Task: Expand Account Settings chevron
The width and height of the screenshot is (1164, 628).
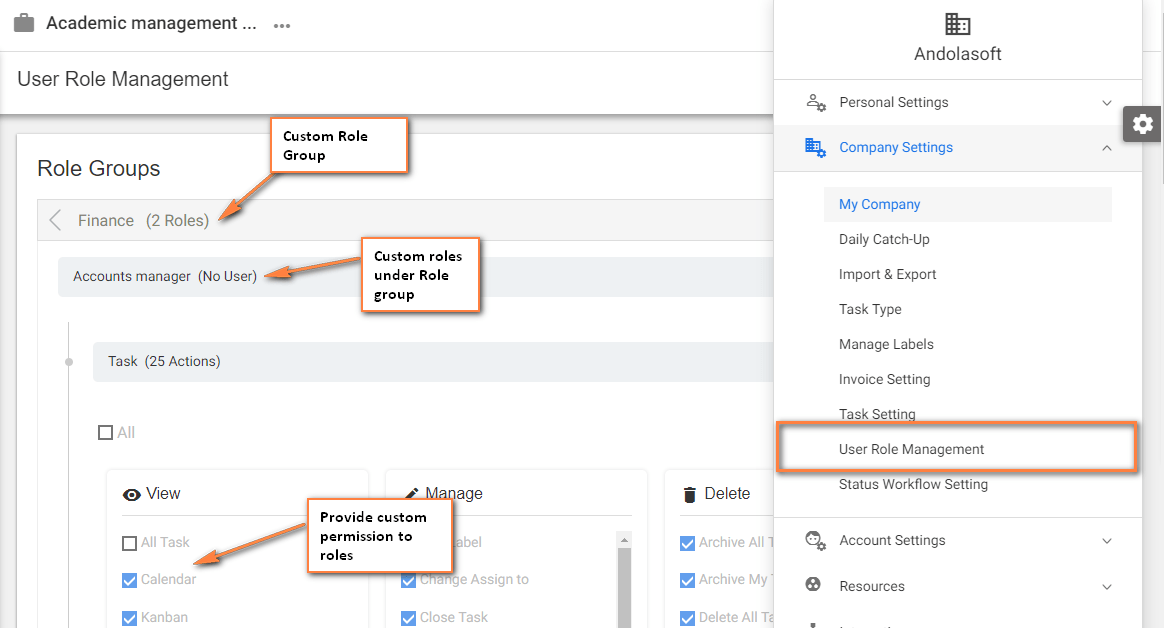Action: click(1107, 540)
